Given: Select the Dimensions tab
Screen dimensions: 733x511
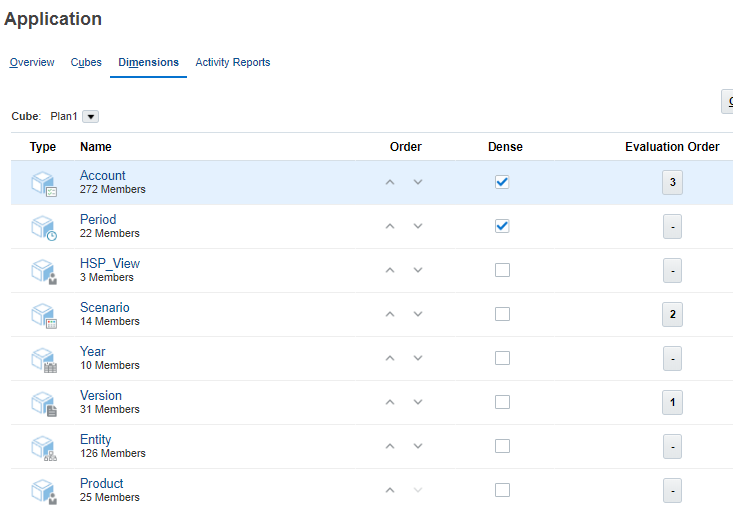Looking at the screenshot, I should pos(148,62).
